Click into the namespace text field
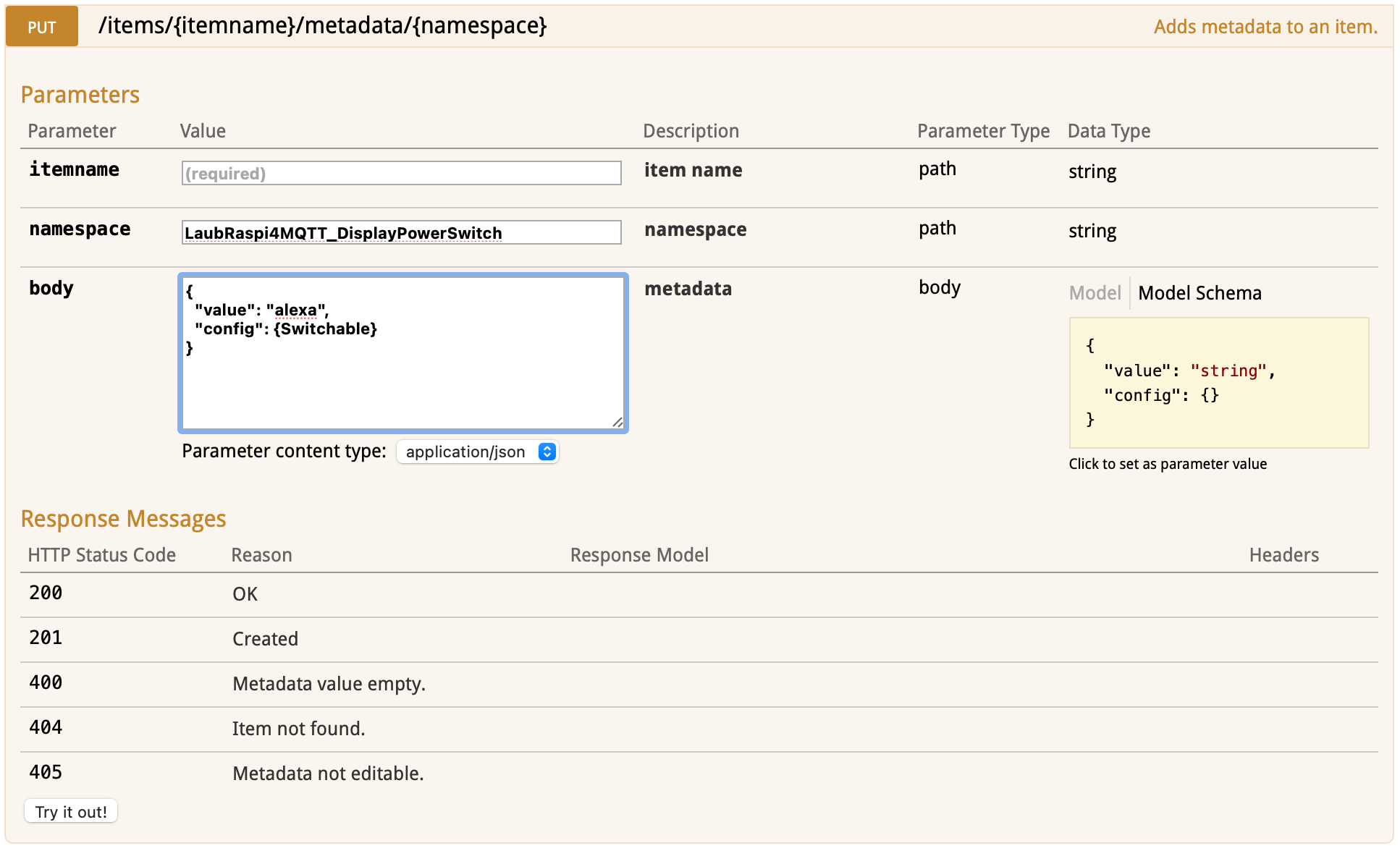1400x851 pixels. (401, 233)
